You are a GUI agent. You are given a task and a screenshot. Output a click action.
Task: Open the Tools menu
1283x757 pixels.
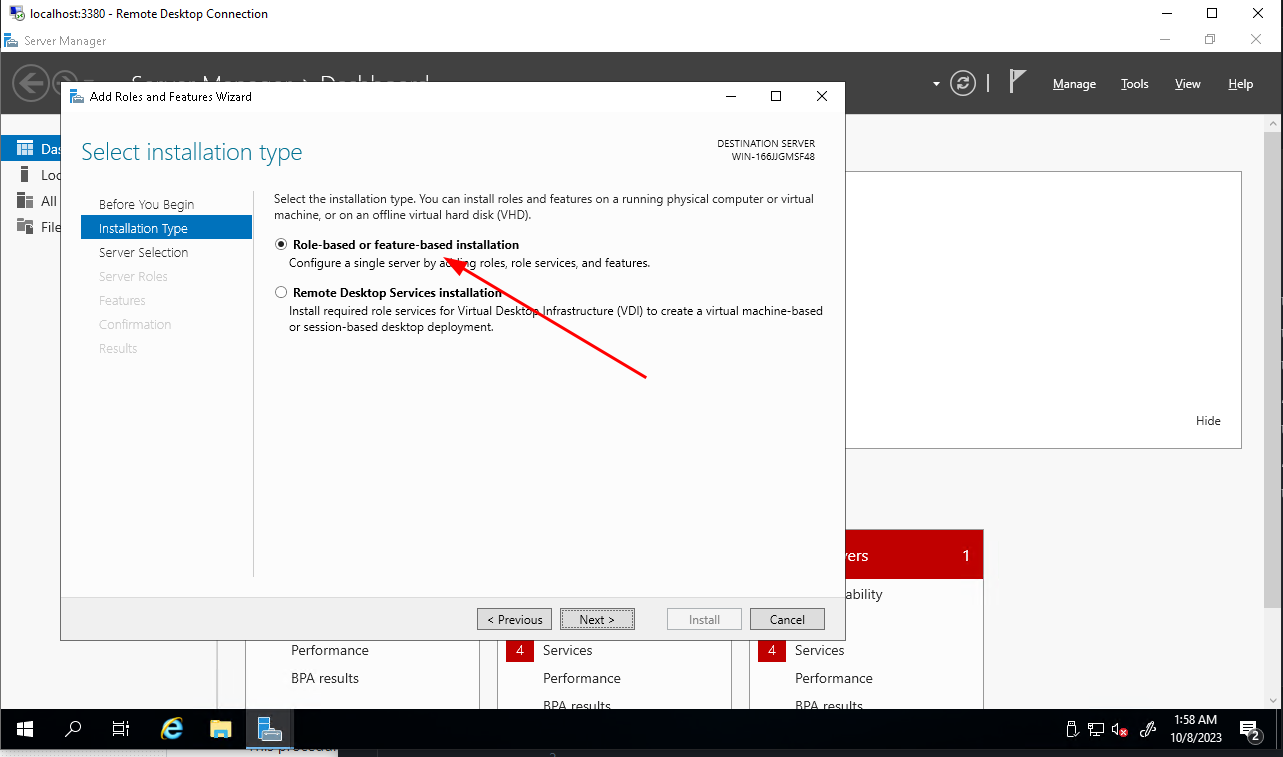(x=1134, y=84)
